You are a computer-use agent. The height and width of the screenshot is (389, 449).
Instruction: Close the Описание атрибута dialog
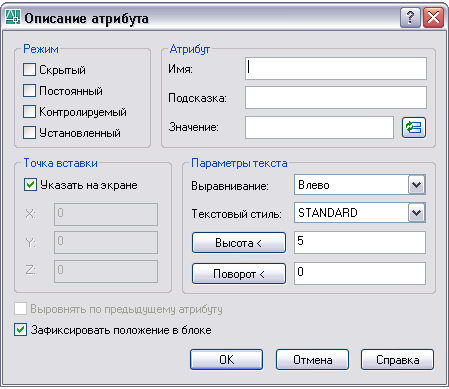pos(433,18)
